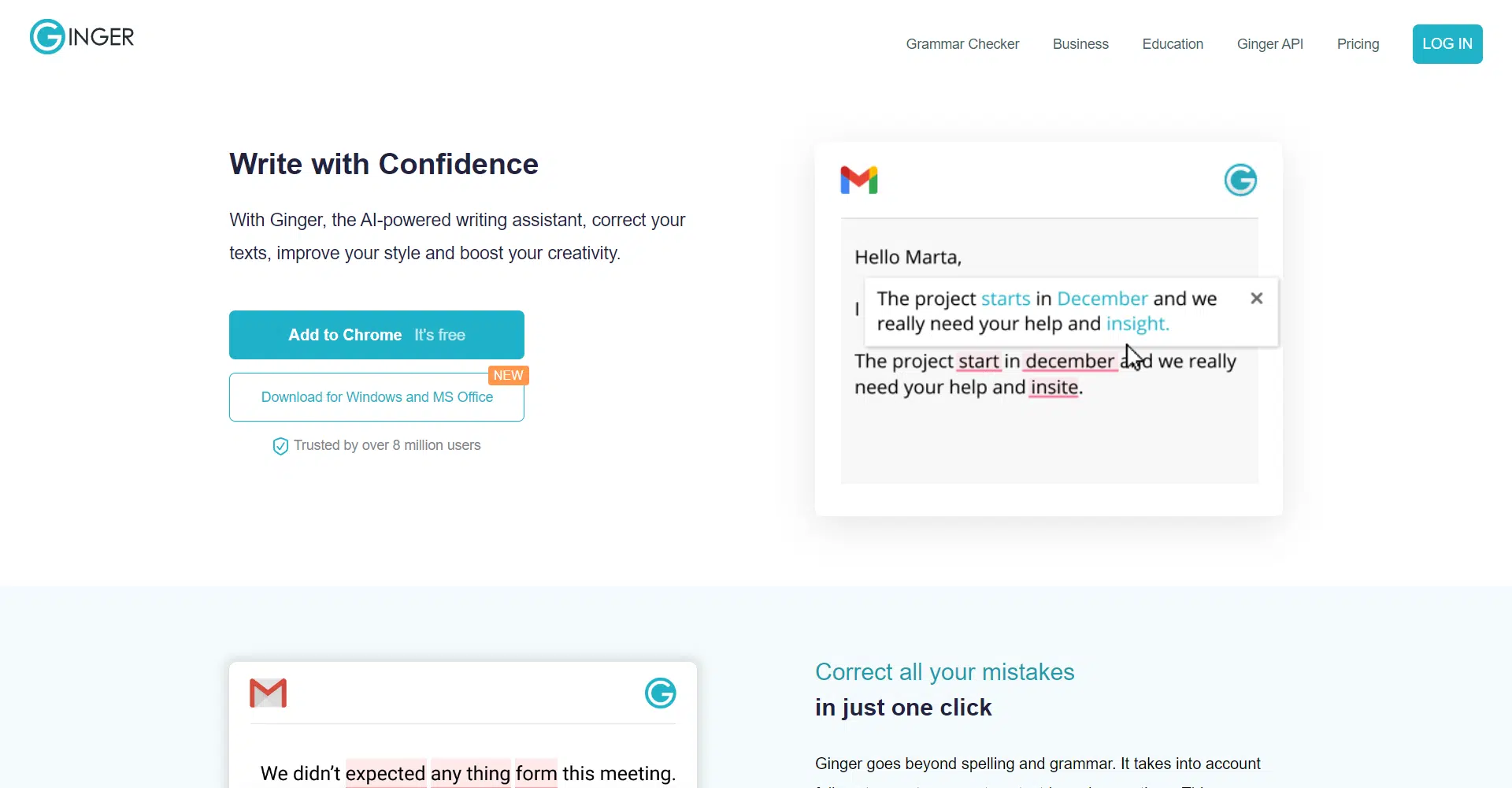The width and height of the screenshot is (1512, 788).
Task: Click the Gmail icon in the lower demo card
Action: [268, 693]
